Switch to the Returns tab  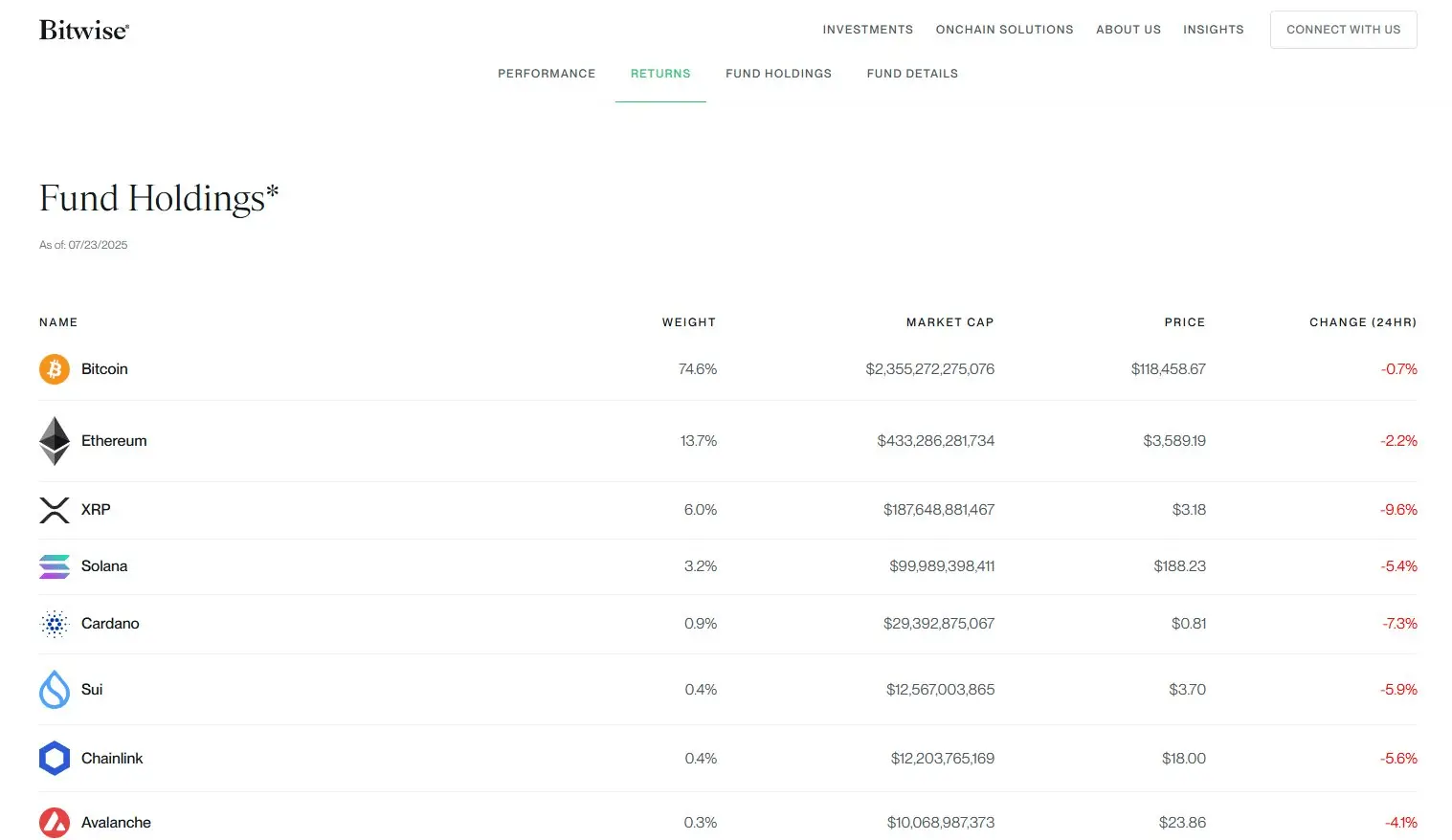[660, 74]
